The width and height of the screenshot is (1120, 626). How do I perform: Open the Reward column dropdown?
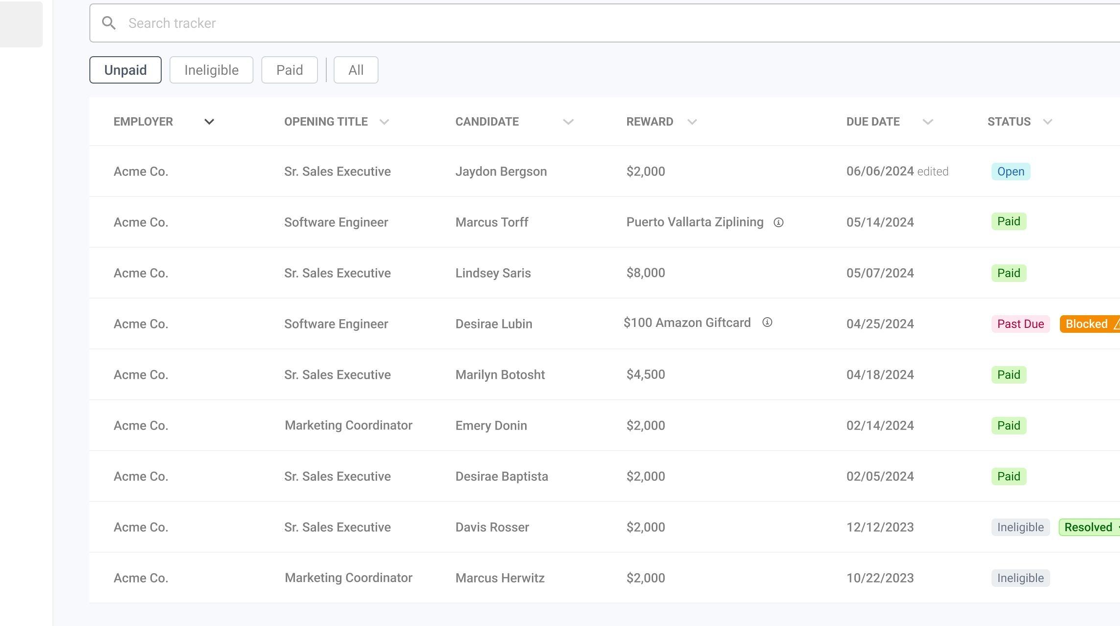692,121
